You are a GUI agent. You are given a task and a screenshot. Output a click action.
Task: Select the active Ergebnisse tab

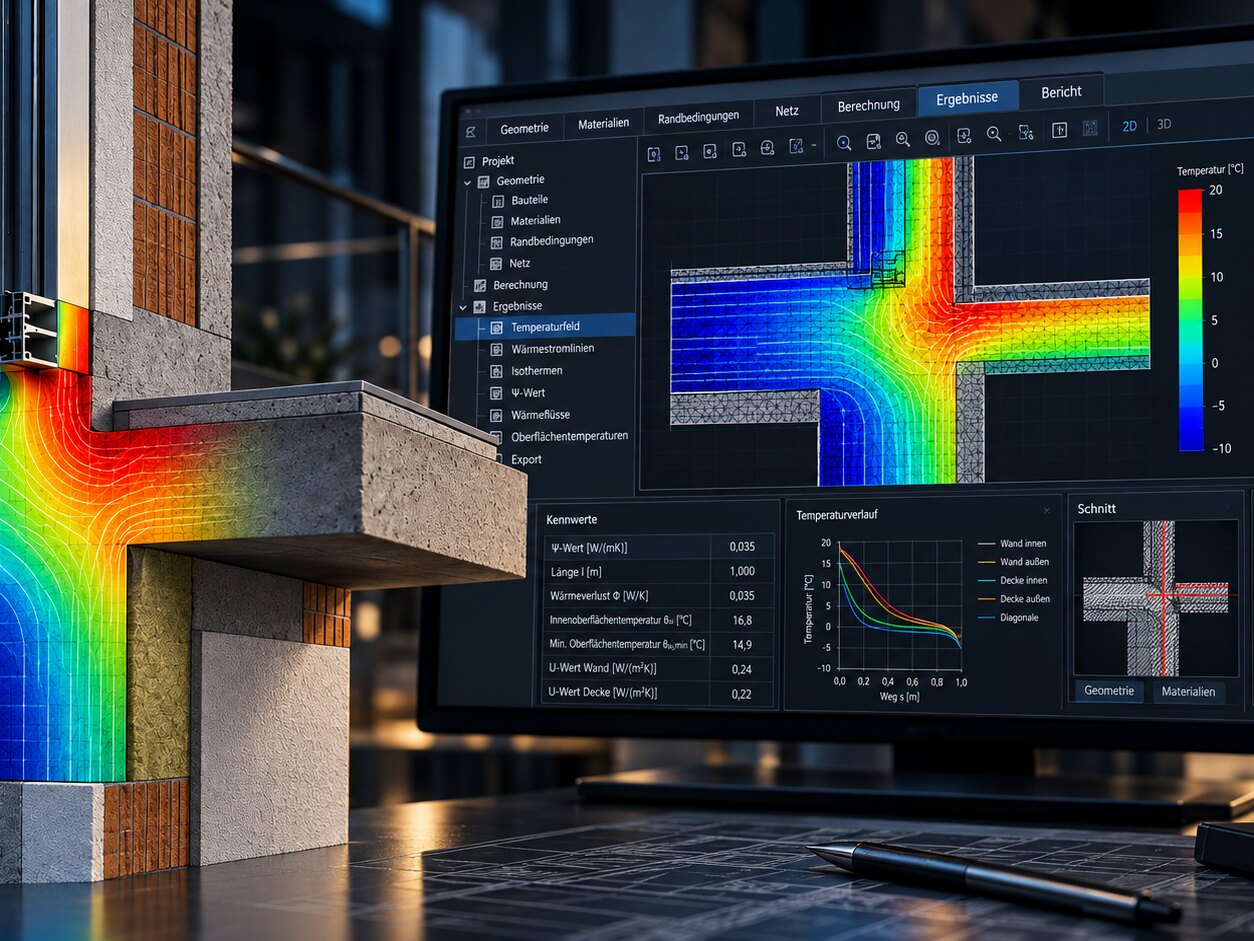coord(967,99)
